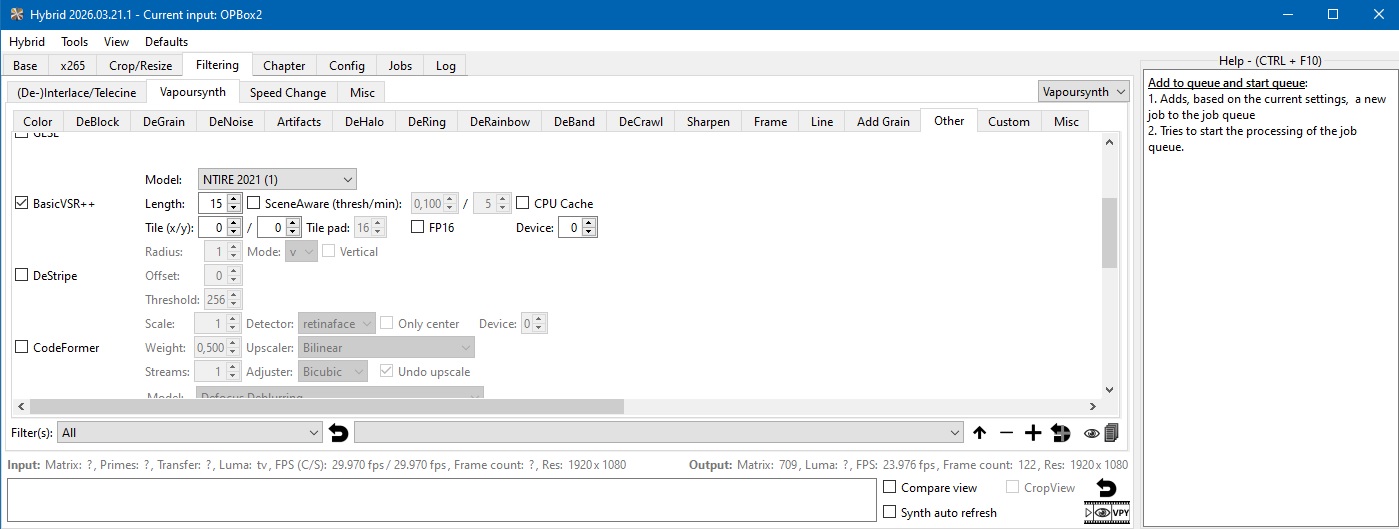The height and width of the screenshot is (529, 1399).
Task: Open the Vapoursynth dropdown at top right
Action: [1084, 92]
